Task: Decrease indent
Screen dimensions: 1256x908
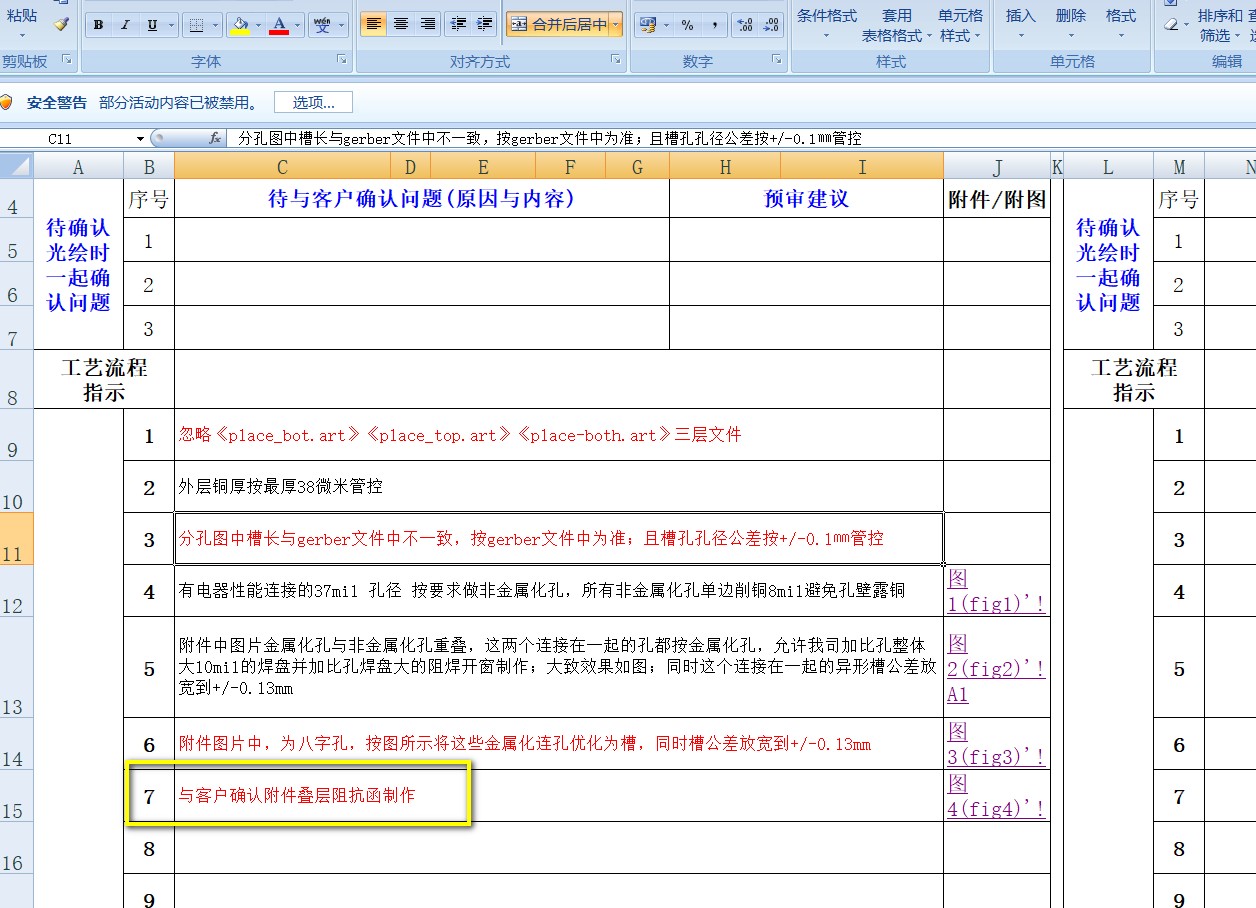Action: (458, 24)
